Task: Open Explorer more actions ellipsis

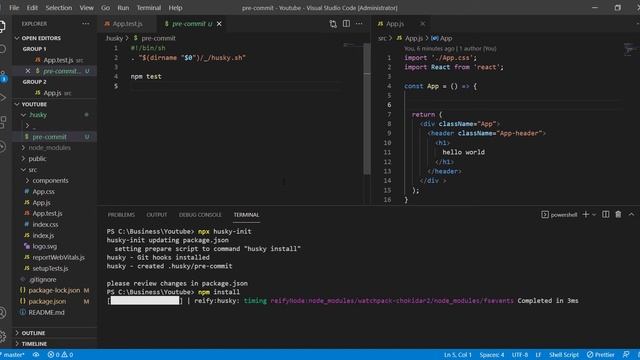Action: point(86,24)
